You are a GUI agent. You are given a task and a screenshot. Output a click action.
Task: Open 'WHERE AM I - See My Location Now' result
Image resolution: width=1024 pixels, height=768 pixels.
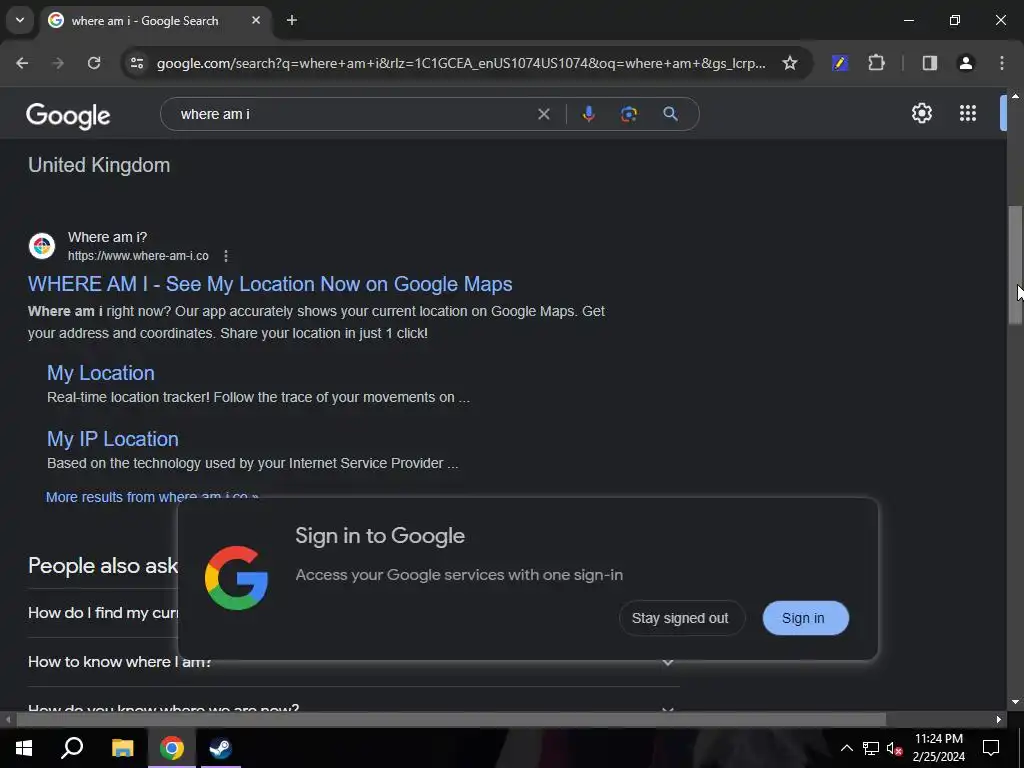(x=270, y=284)
